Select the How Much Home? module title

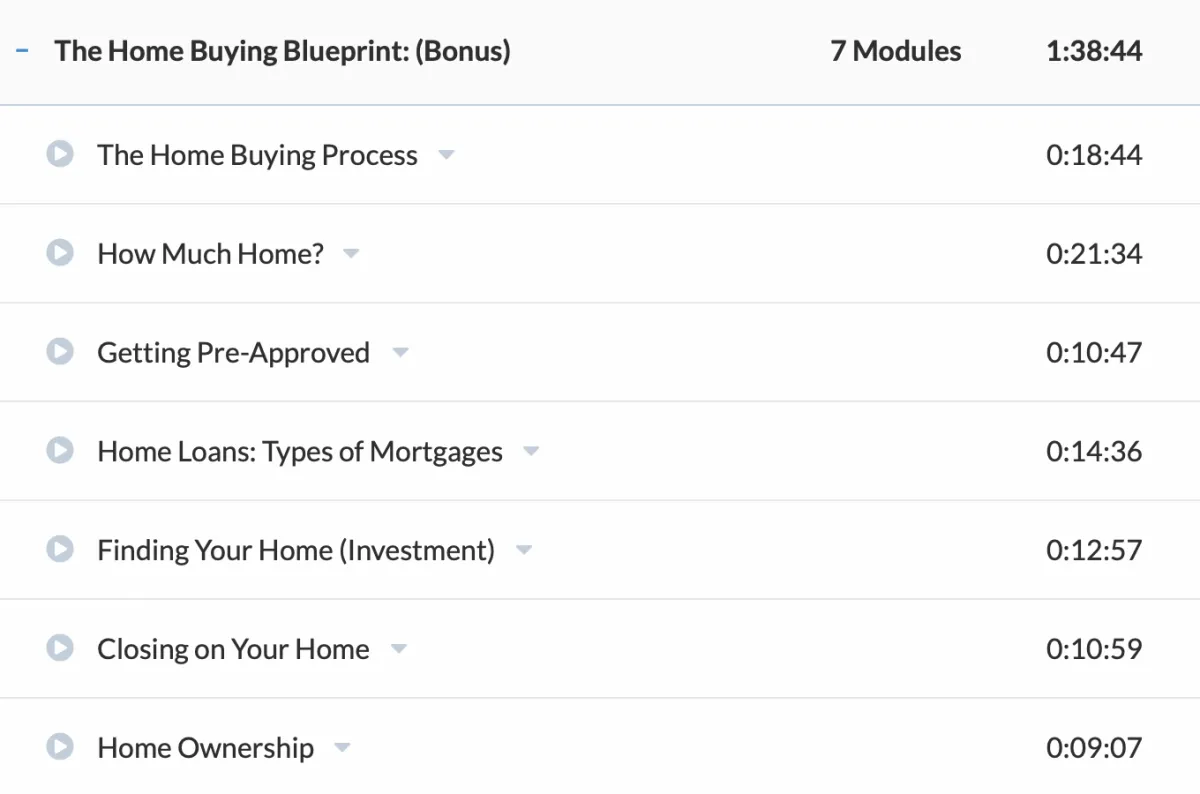(x=210, y=253)
